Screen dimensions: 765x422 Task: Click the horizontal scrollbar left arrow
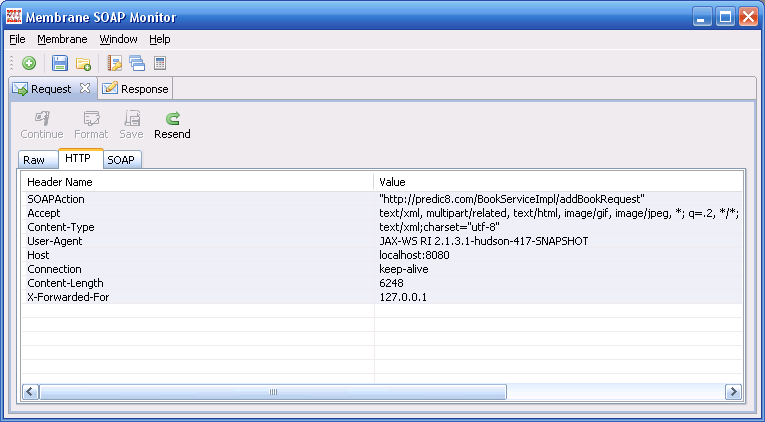coord(31,391)
